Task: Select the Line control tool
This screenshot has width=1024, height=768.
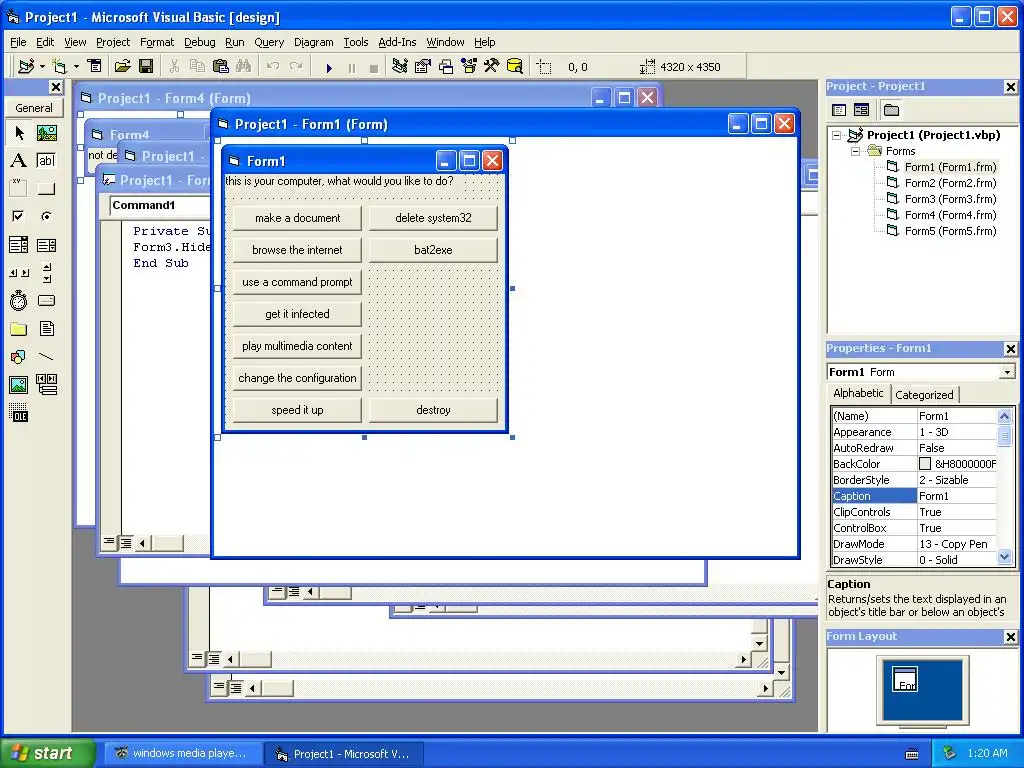Action: point(46,357)
